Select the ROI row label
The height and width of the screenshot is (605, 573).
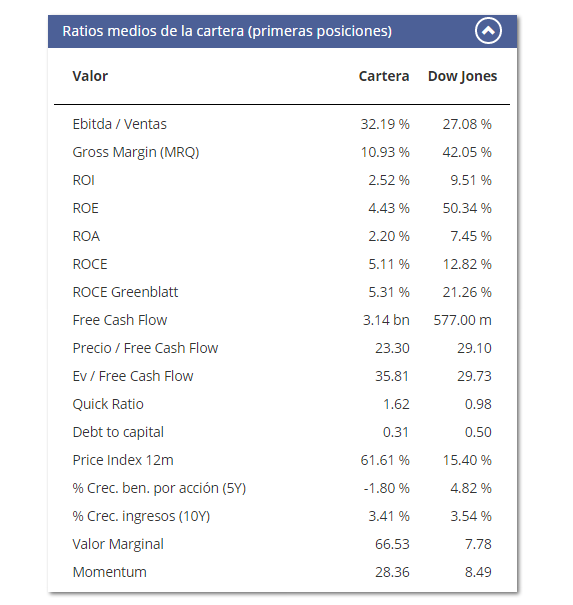click(84, 180)
